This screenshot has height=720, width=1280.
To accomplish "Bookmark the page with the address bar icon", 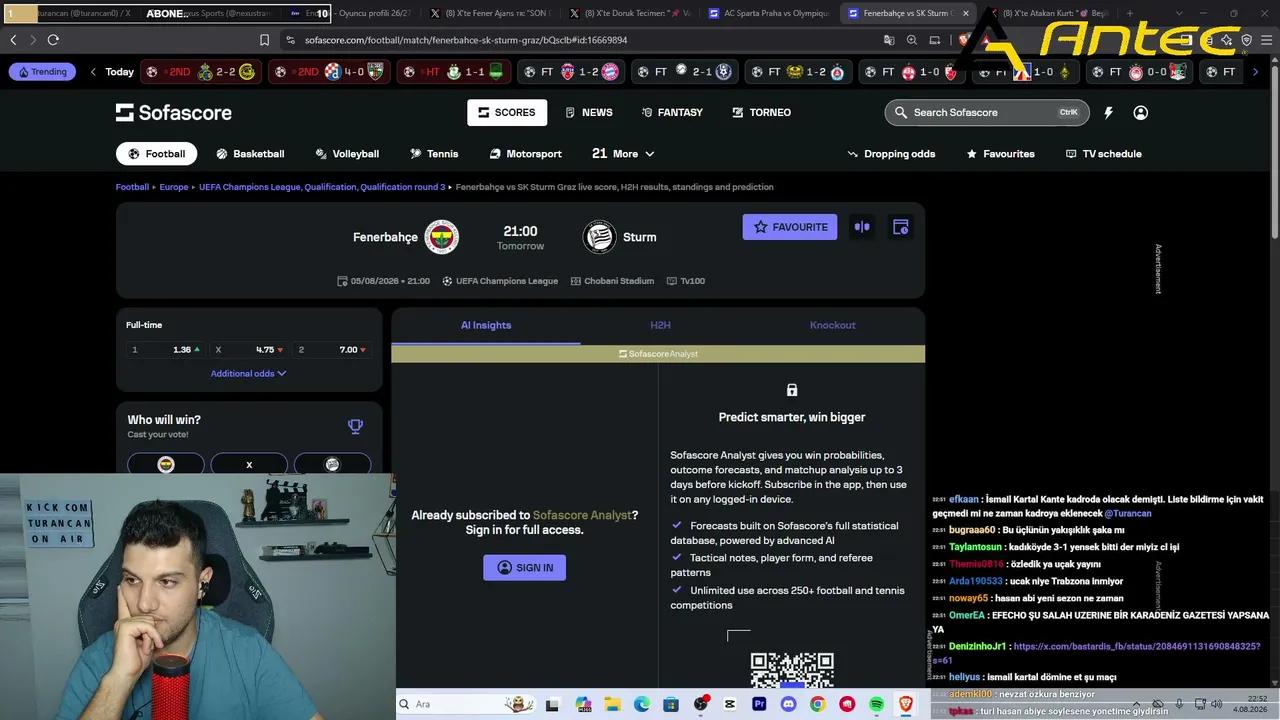I will pyautogui.click(x=264, y=40).
